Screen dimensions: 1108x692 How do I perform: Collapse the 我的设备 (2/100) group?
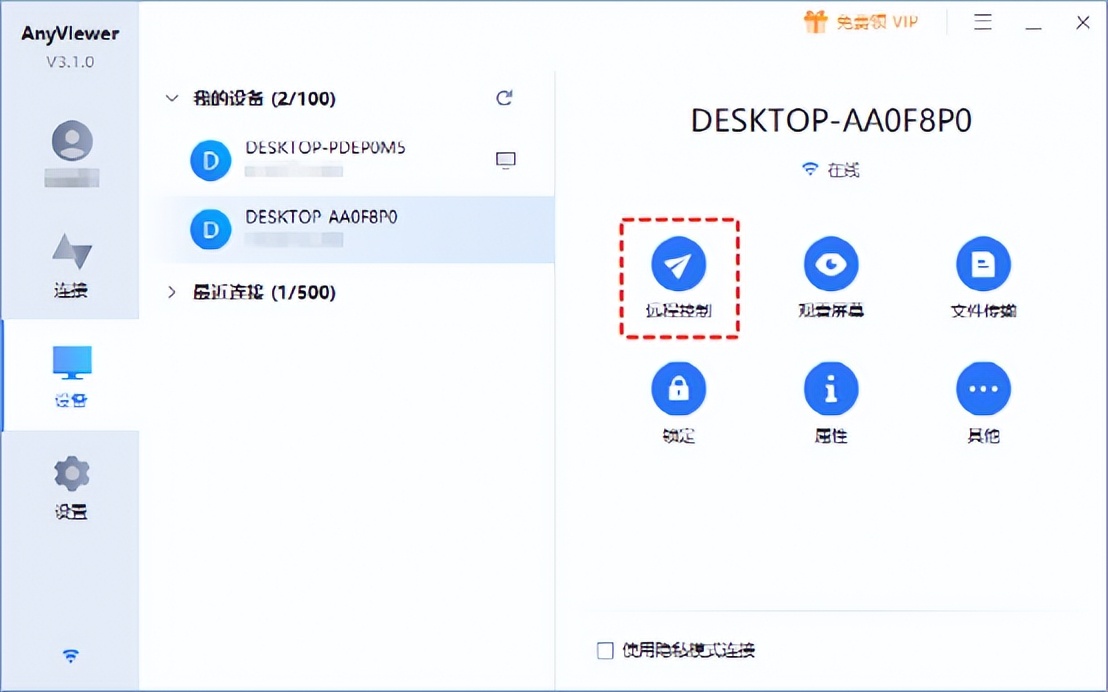(171, 98)
